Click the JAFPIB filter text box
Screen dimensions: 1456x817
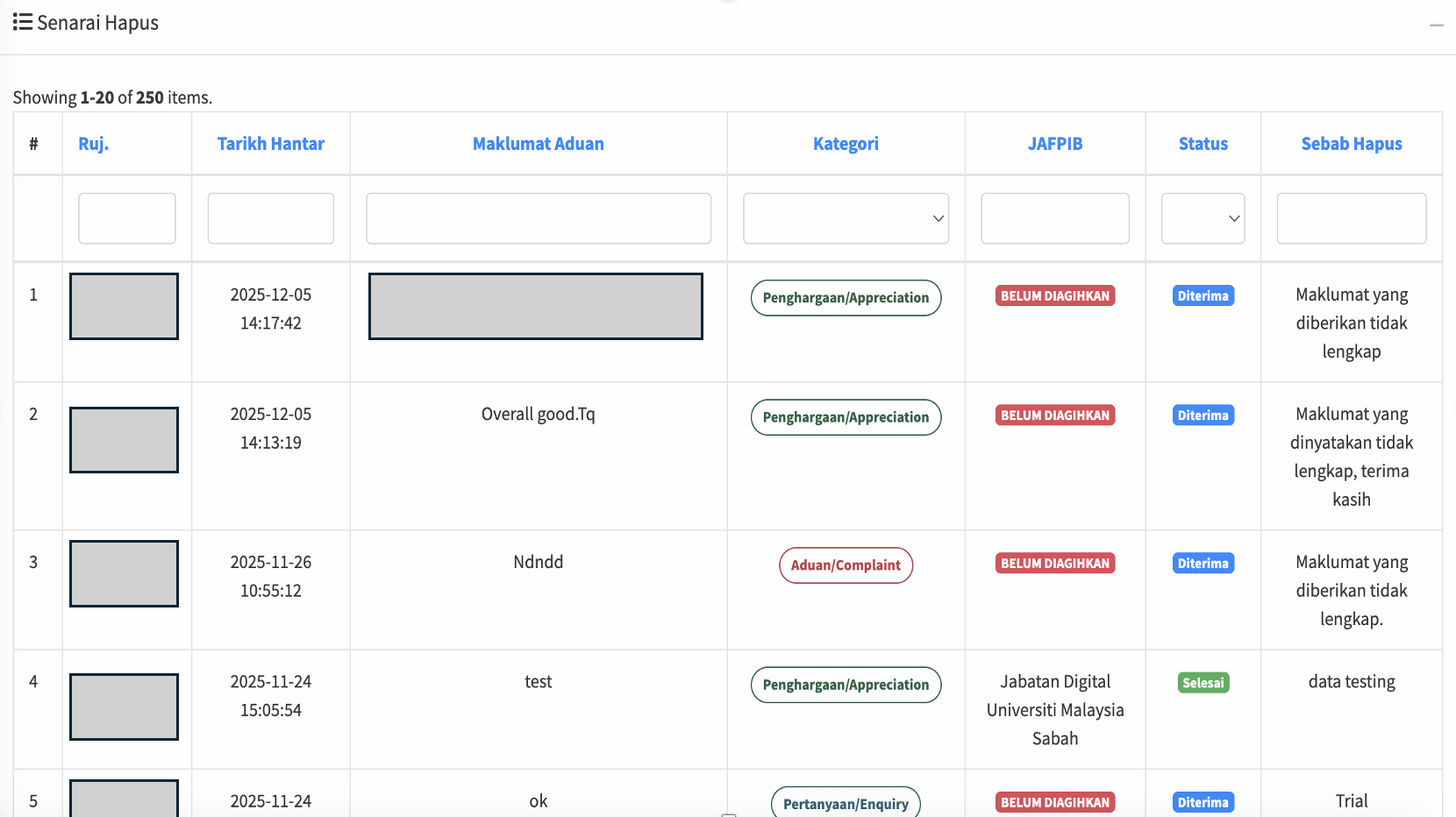[x=1054, y=218]
